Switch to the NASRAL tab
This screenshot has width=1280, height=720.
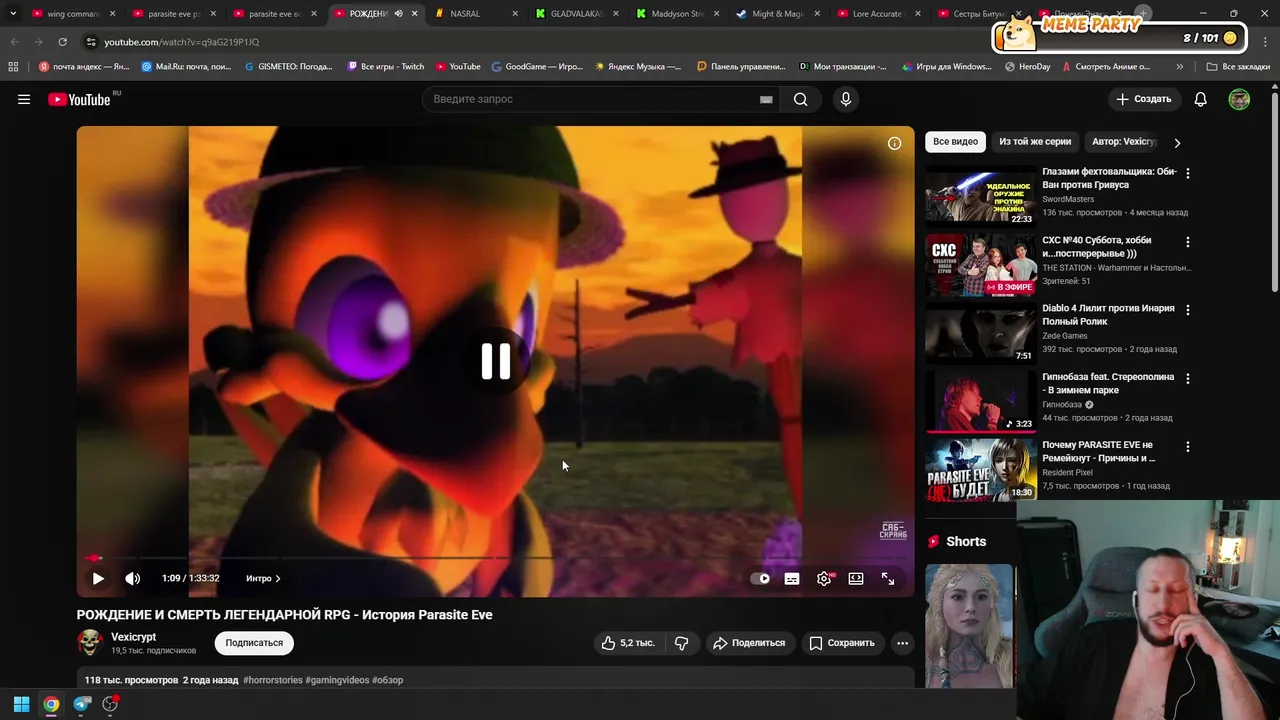474,14
